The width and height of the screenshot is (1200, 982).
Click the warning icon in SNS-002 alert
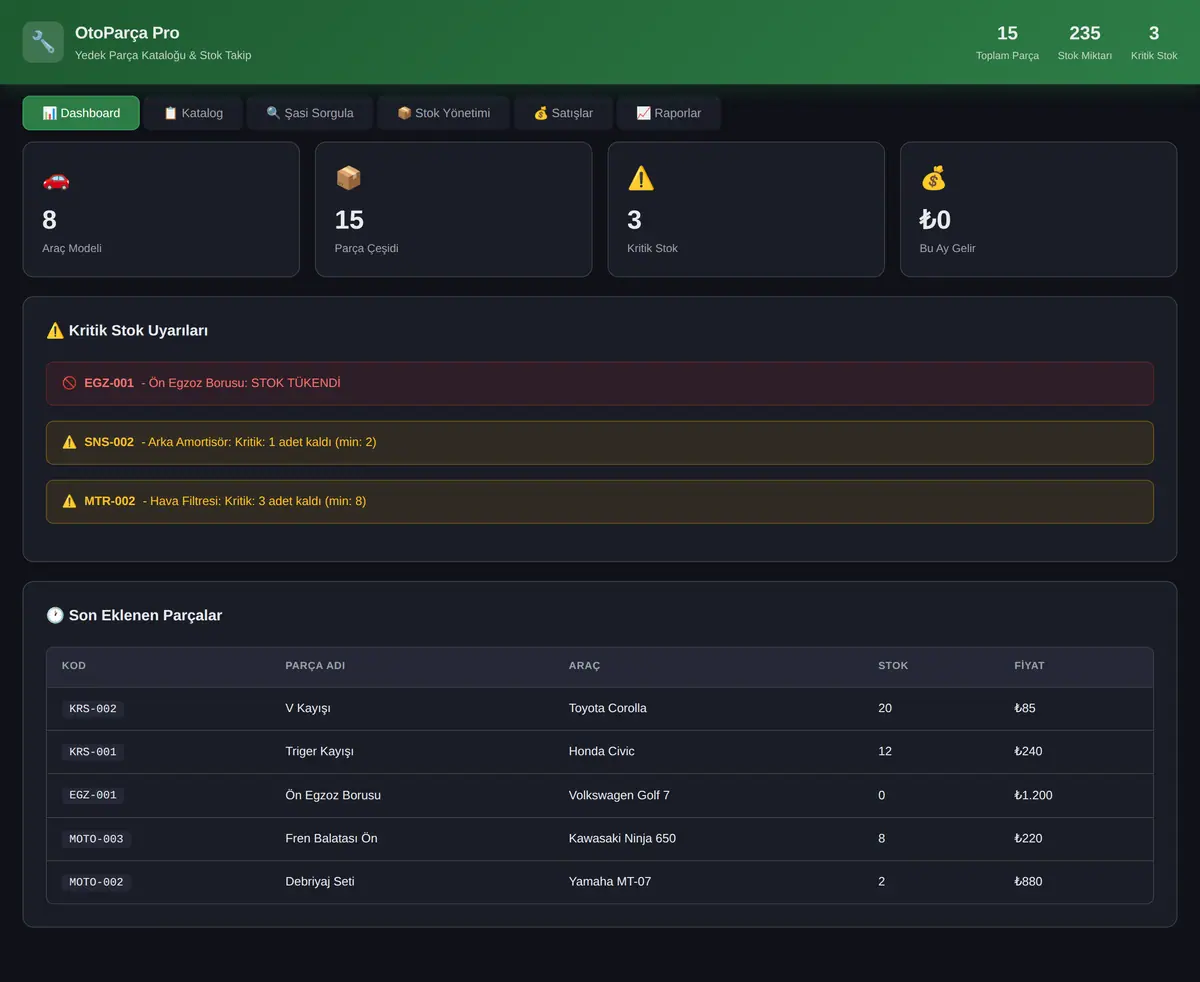[x=69, y=442]
